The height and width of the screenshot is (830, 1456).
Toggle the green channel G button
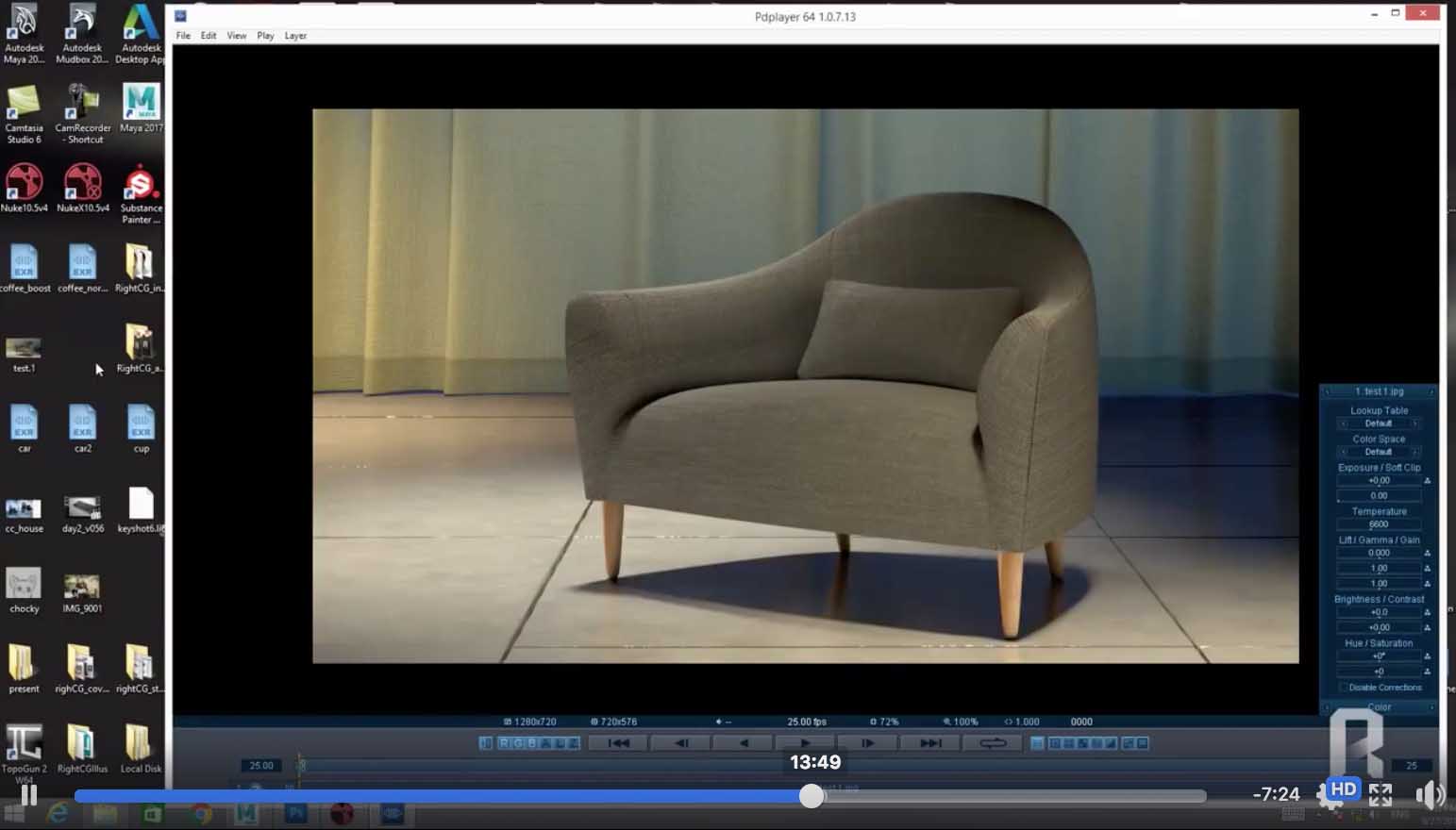(517, 743)
